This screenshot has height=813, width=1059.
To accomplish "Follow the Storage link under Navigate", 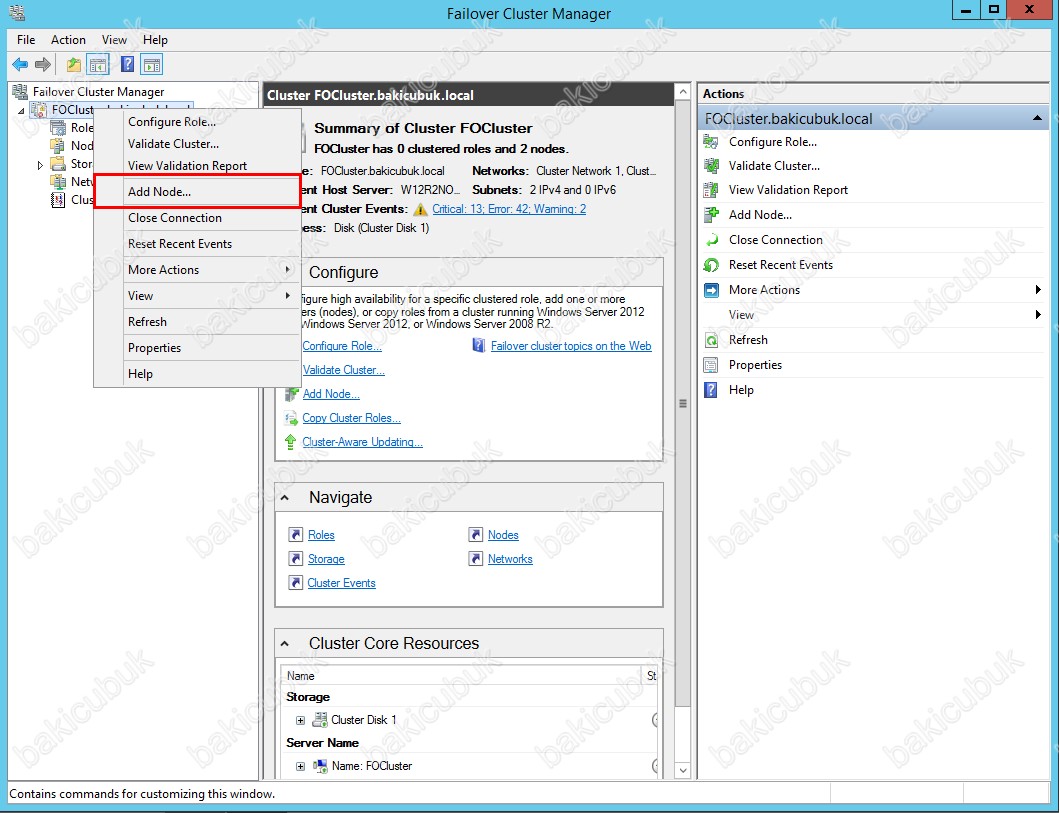I will 326,559.
